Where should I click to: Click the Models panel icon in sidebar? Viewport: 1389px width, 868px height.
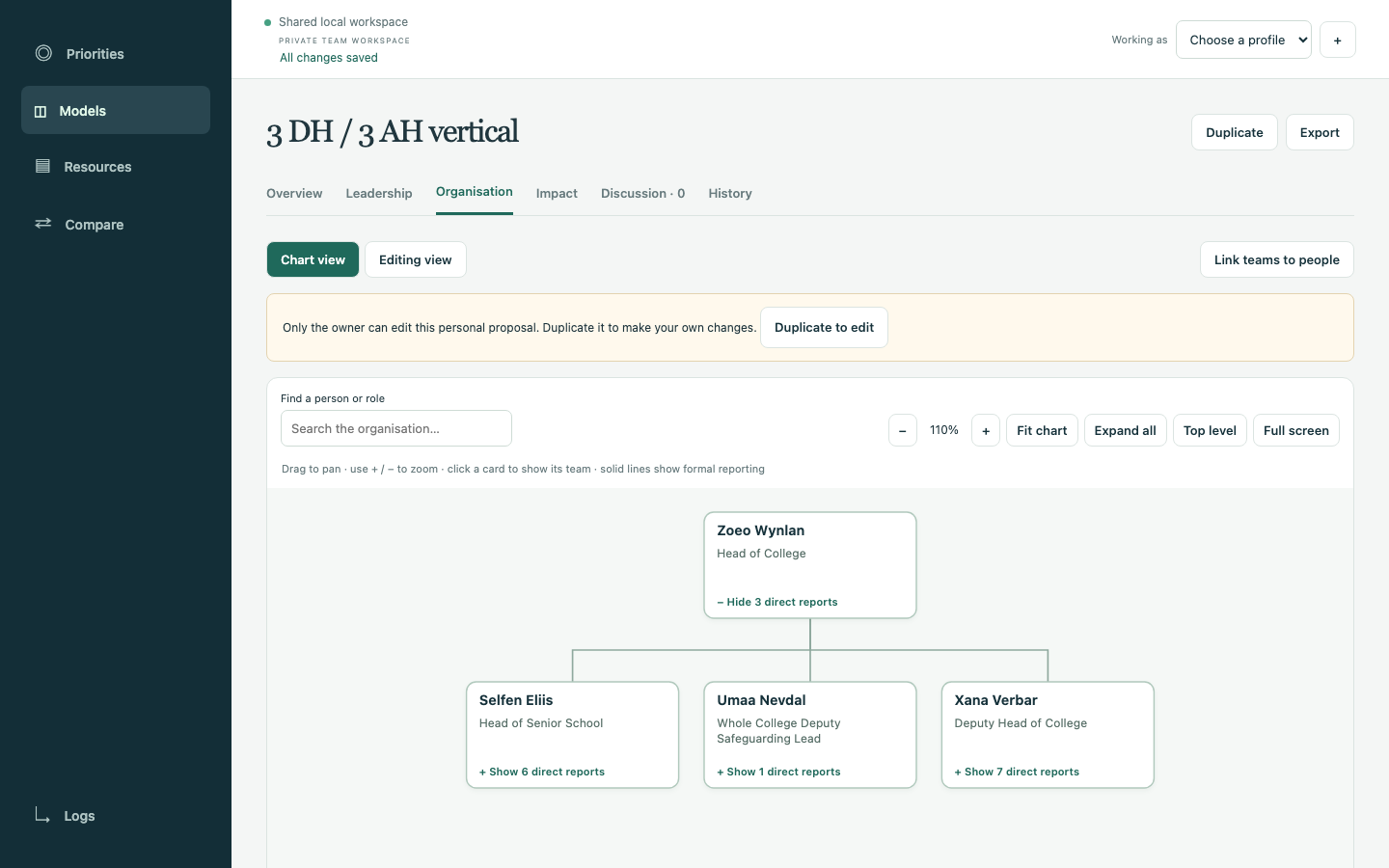(x=41, y=111)
